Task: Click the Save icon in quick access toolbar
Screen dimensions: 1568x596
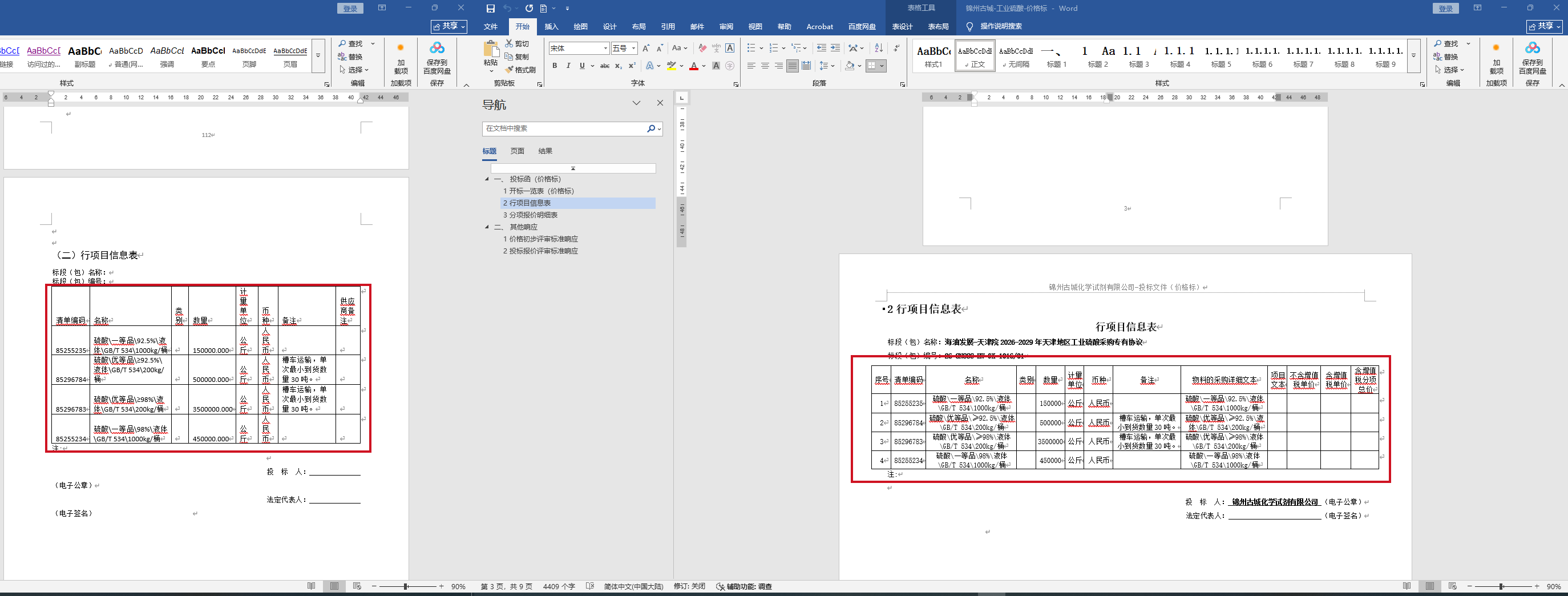Action: [491, 9]
